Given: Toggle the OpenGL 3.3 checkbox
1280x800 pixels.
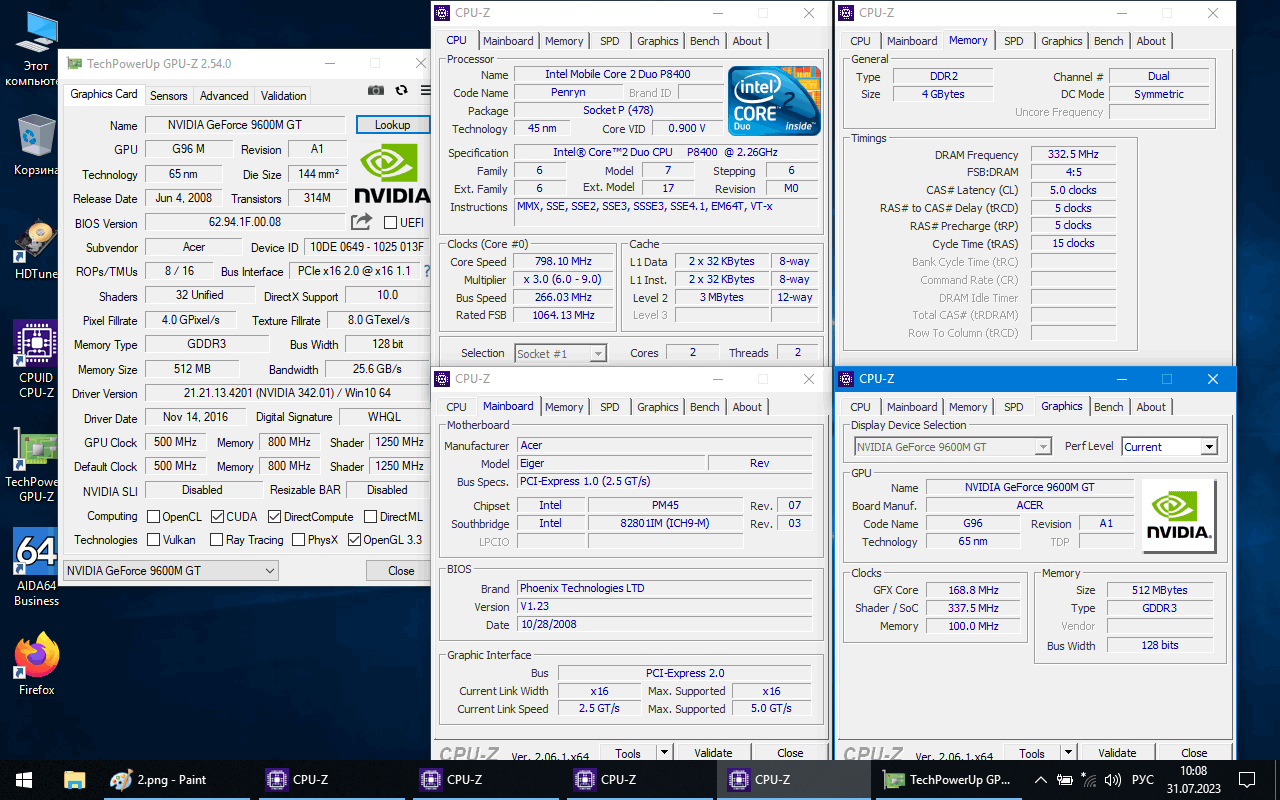Looking at the screenshot, I should click(x=354, y=540).
